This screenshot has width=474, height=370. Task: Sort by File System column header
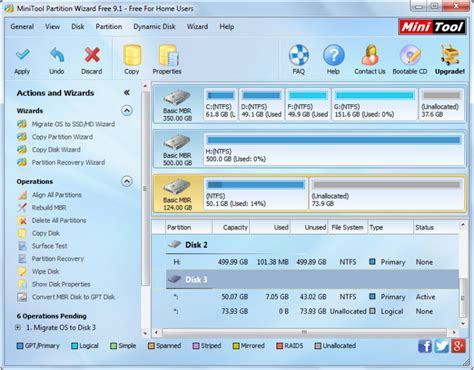pos(347,227)
